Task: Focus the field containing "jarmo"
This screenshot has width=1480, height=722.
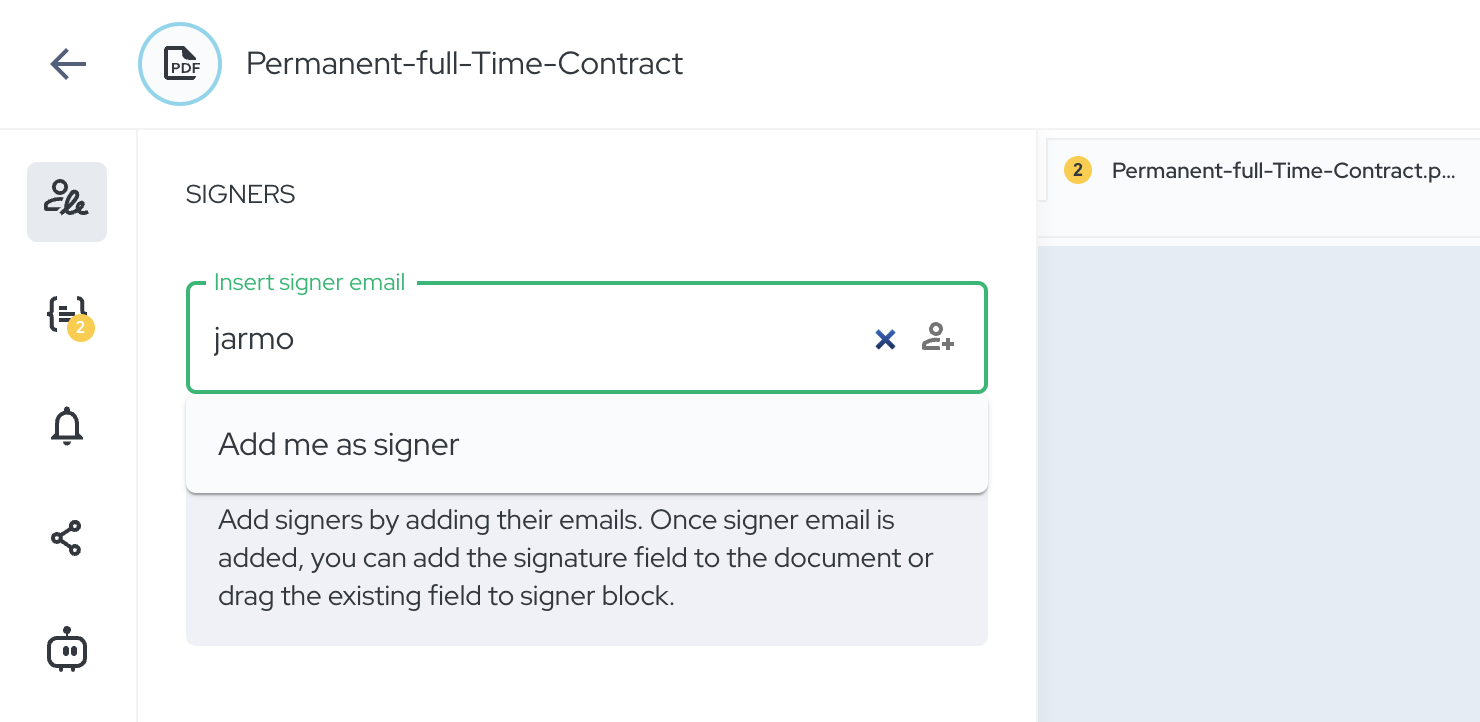Action: pyautogui.click(x=520, y=340)
